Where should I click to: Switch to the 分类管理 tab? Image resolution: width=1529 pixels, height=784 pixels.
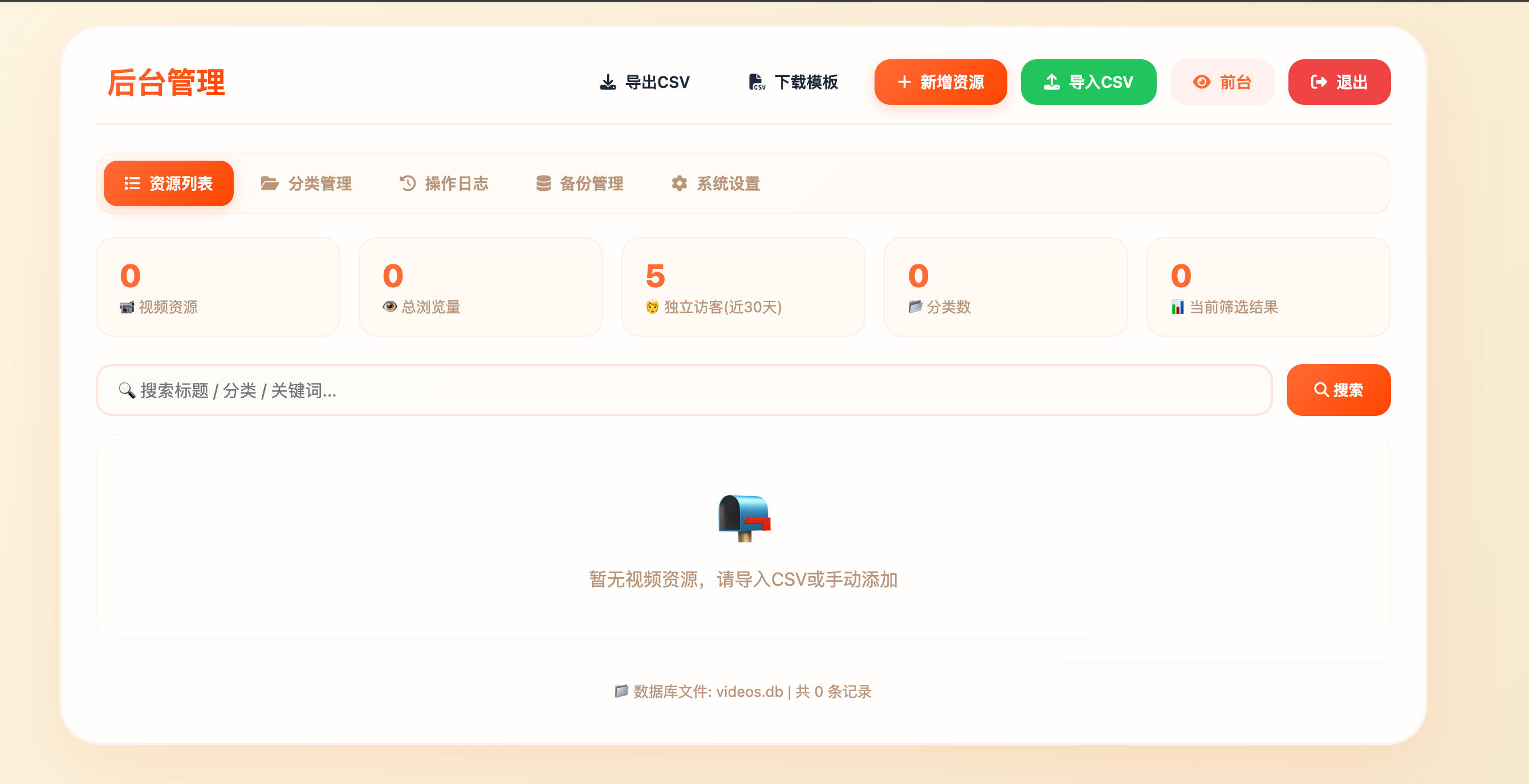pos(306,183)
